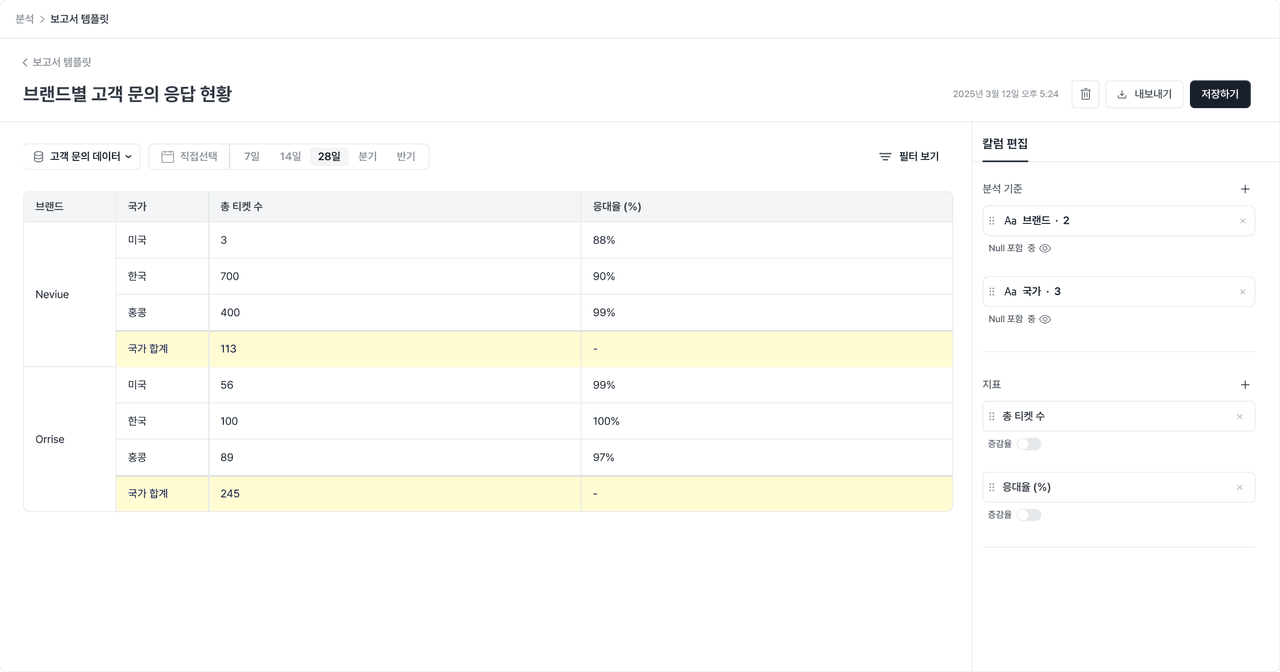Click the 응대율 (%) column header
This screenshot has height=672, width=1280.
click(767, 207)
